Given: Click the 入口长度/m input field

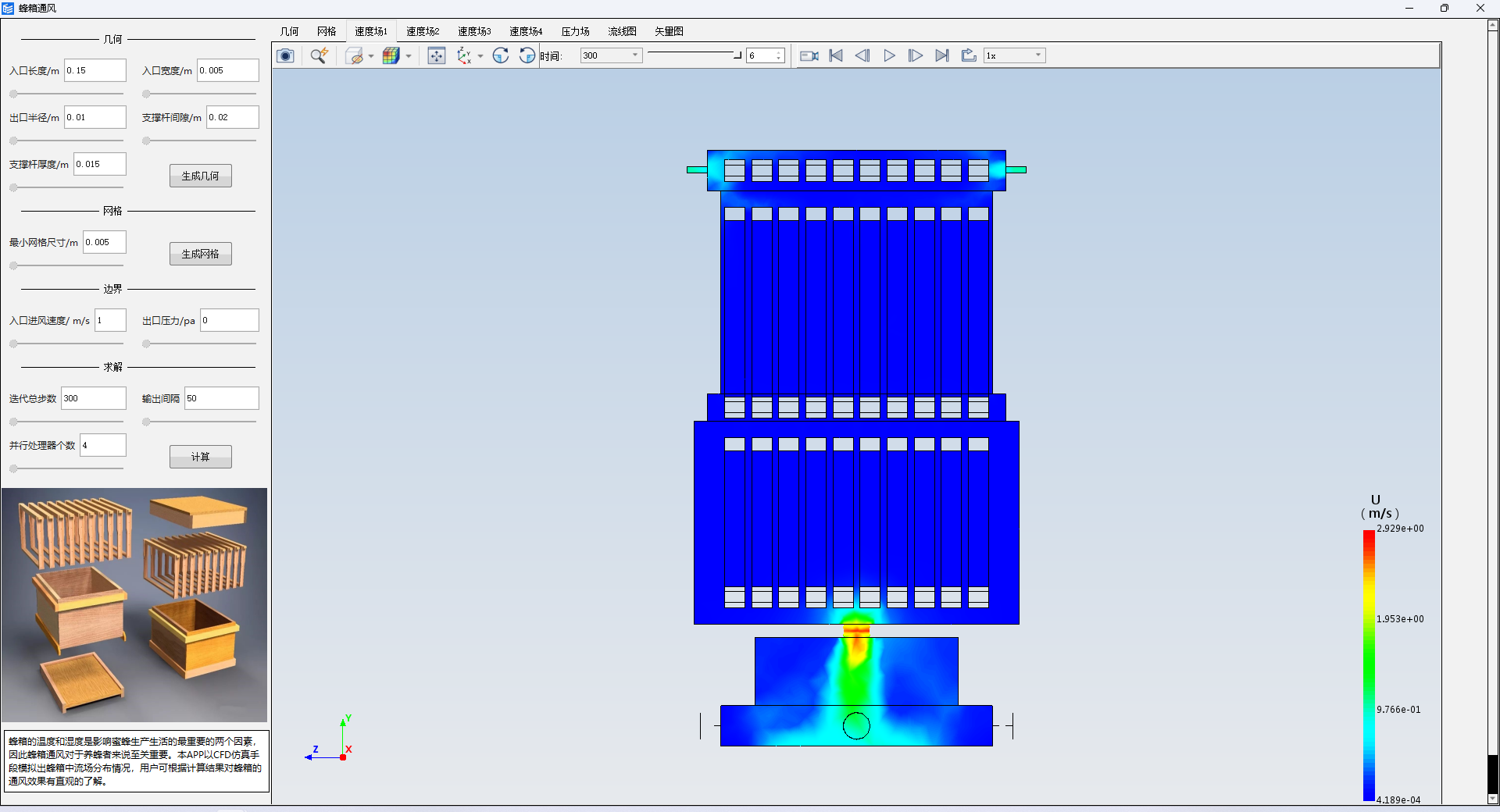Looking at the screenshot, I should click(x=95, y=70).
